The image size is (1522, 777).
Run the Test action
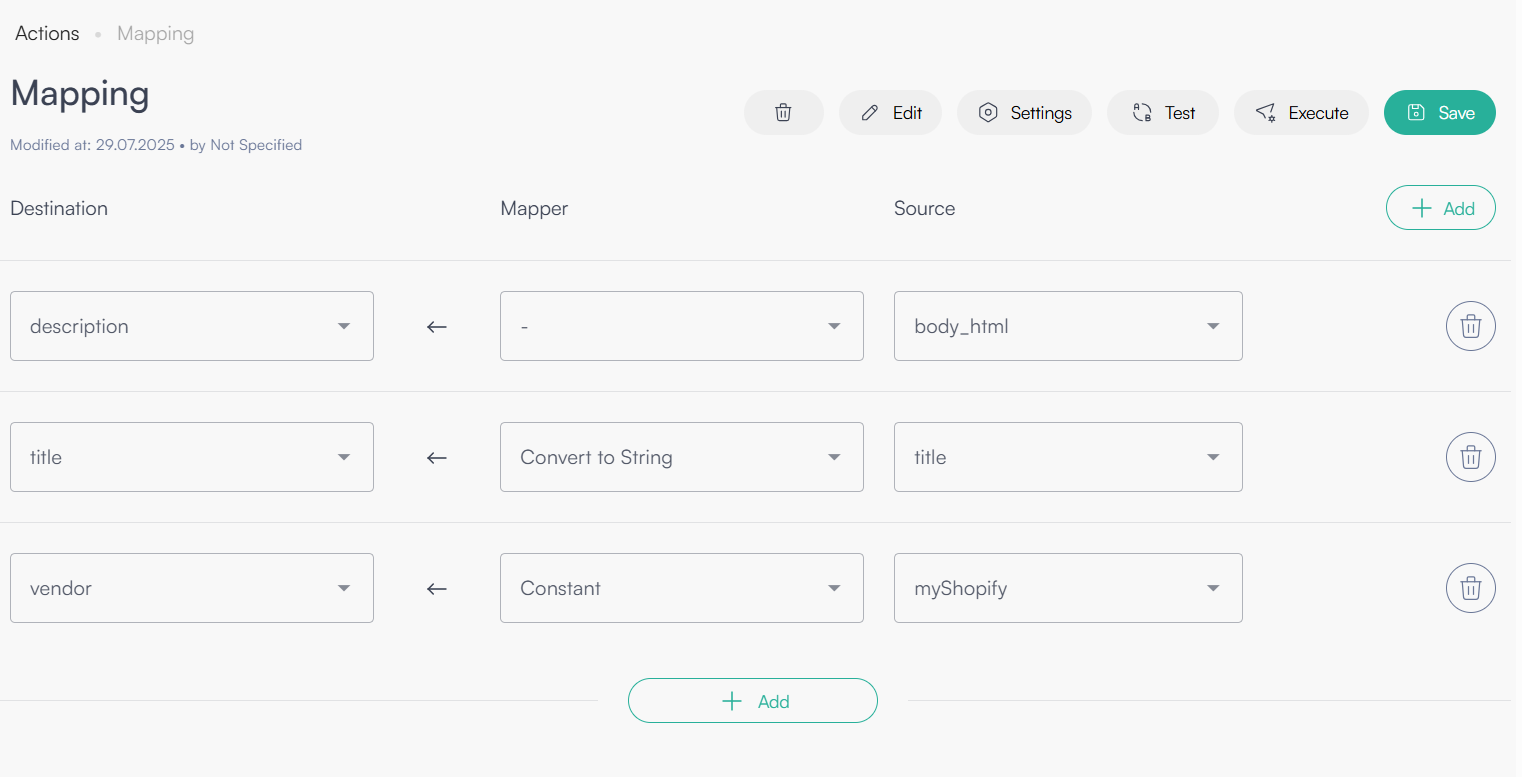[x=1162, y=113]
